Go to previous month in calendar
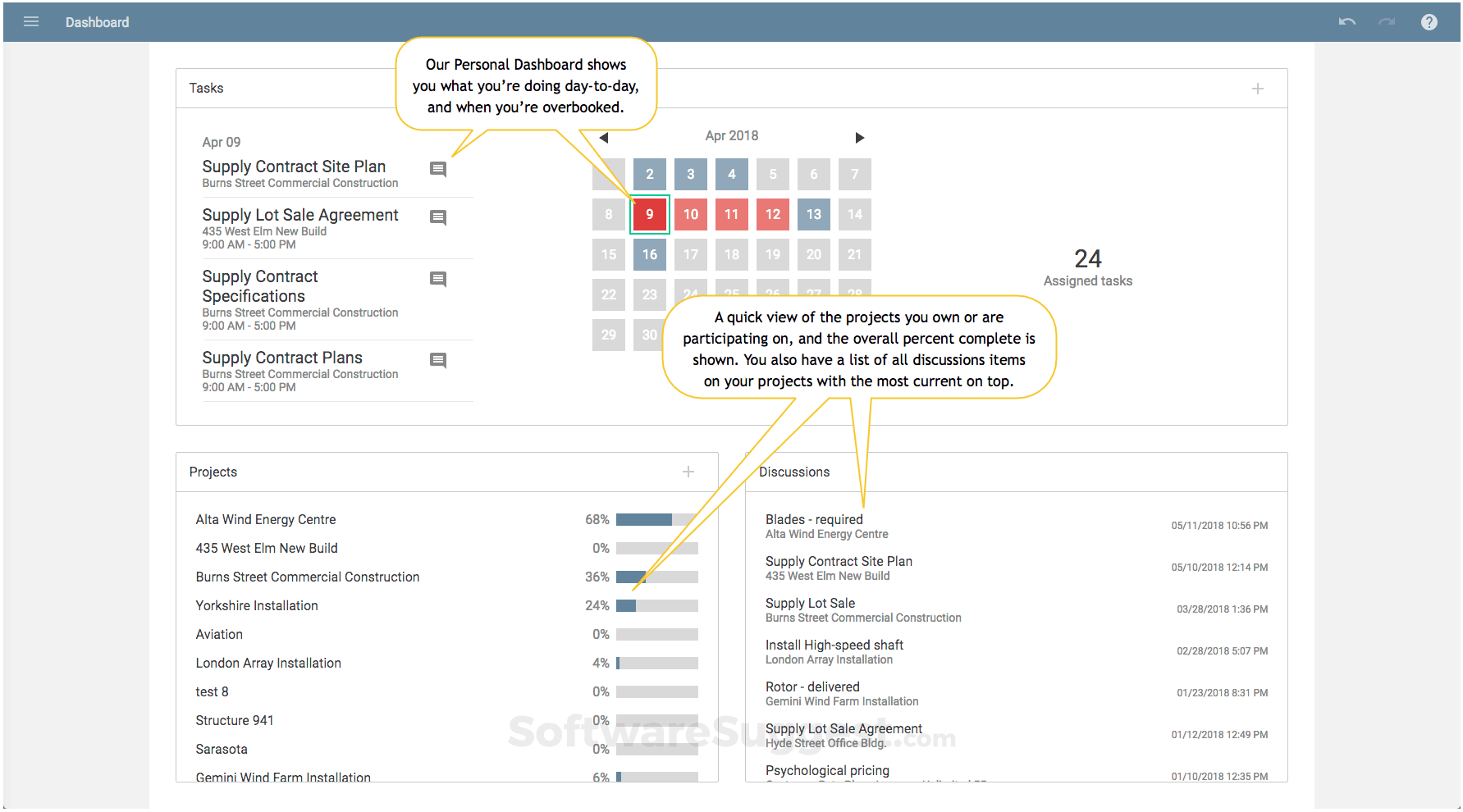Image resolution: width=1463 pixels, height=812 pixels. coord(604,138)
